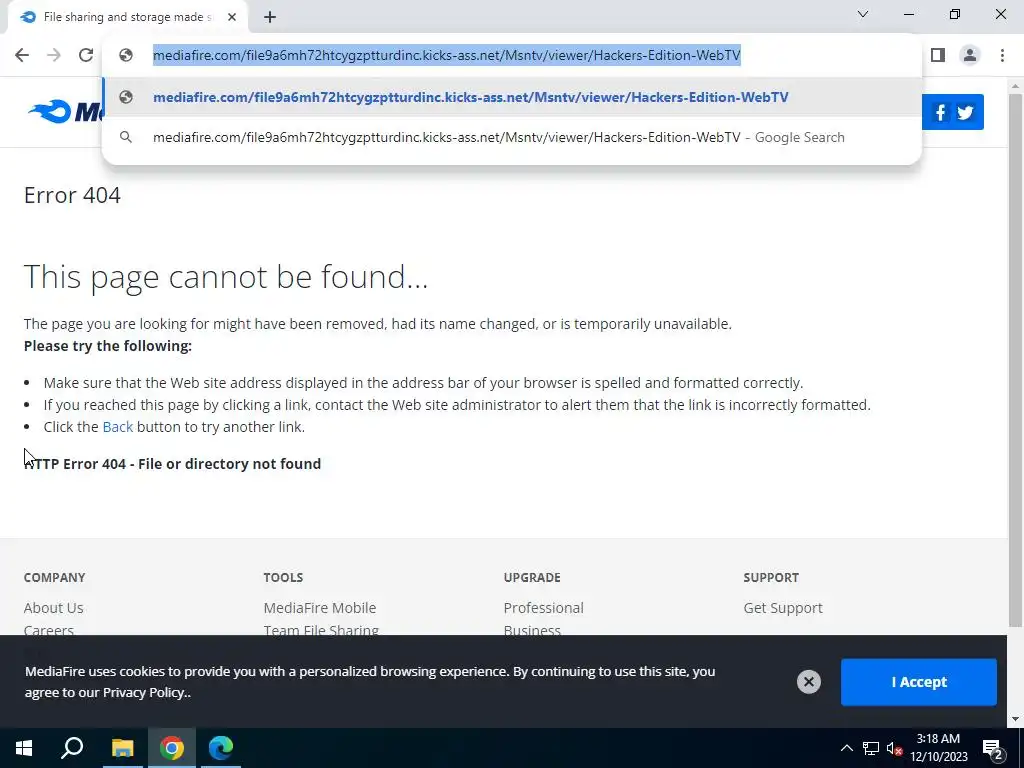Click 'Please try the following:' text

(x=108, y=346)
